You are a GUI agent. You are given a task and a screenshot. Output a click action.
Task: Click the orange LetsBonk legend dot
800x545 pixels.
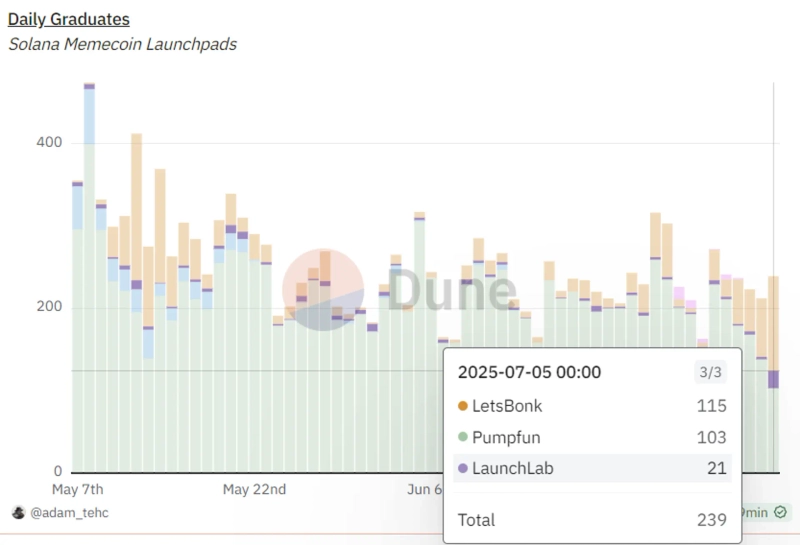[x=462, y=406]
